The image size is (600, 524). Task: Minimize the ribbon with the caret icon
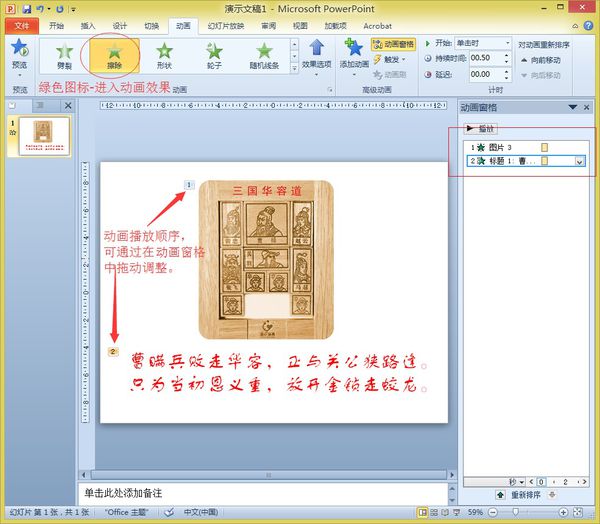[575, 26]
